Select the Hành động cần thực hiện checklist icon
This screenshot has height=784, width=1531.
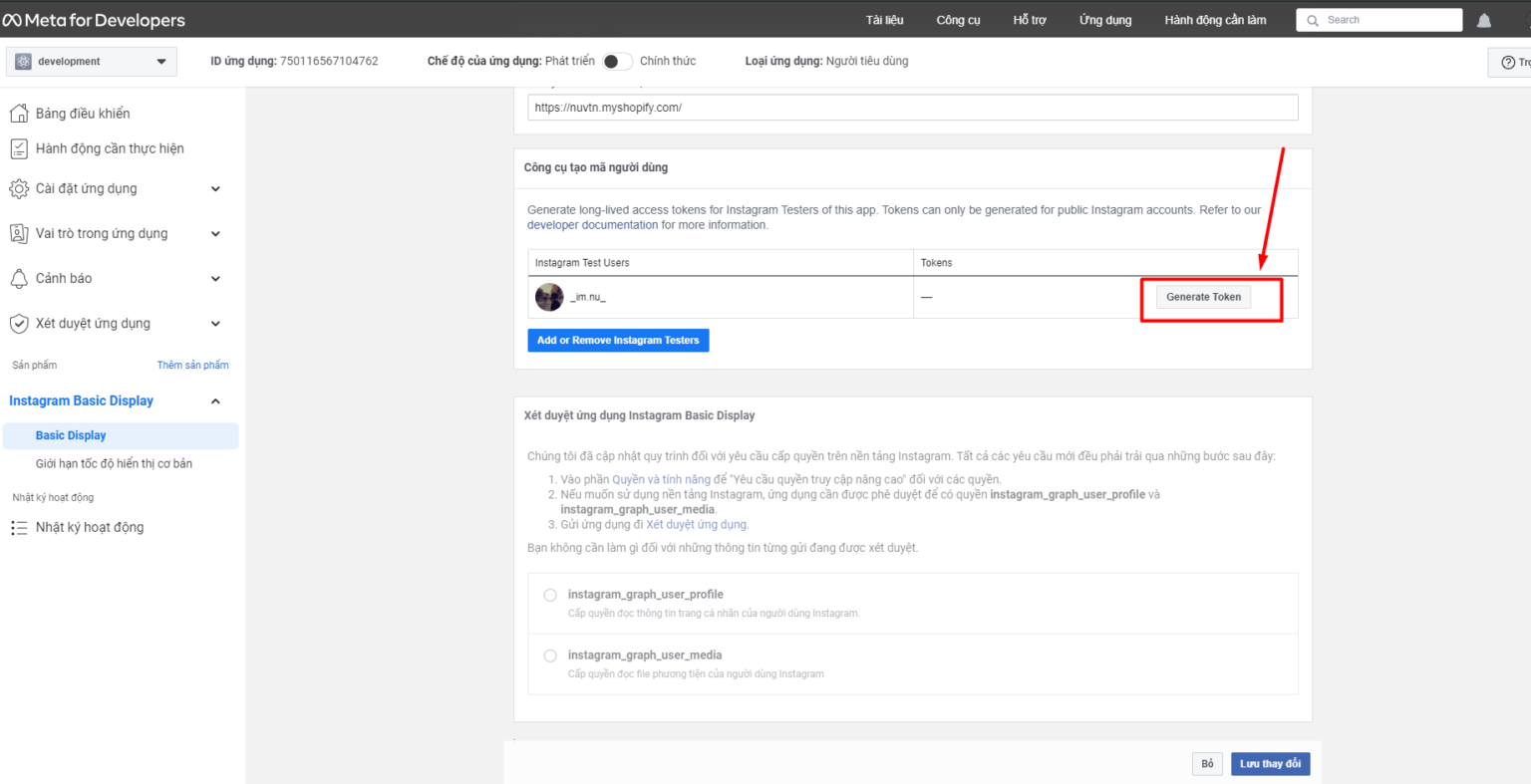coord(17,147)
